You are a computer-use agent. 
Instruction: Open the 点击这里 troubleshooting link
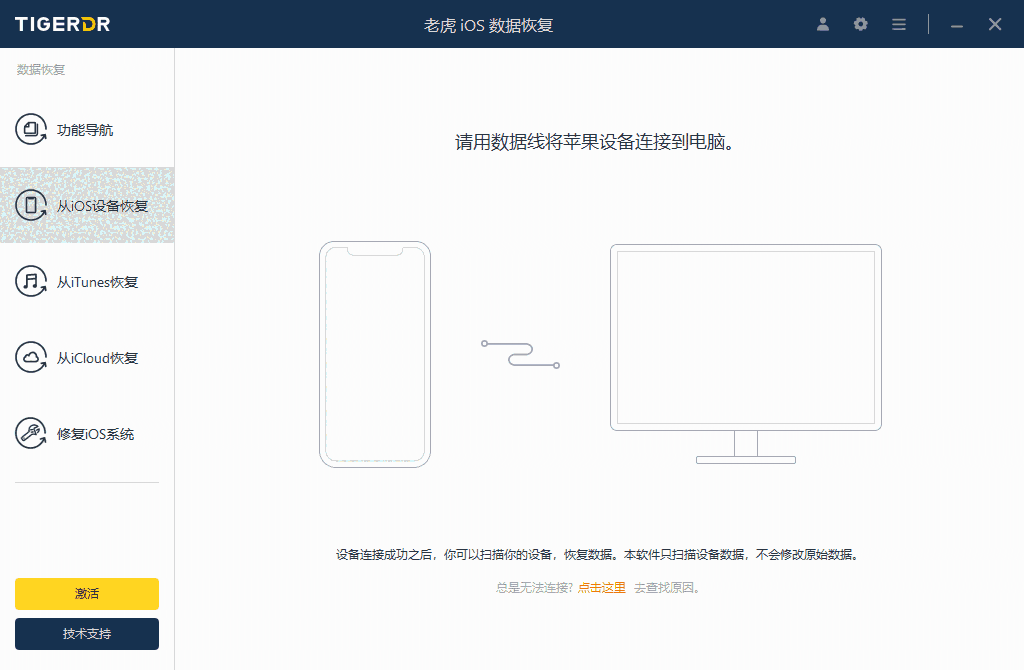601,588
